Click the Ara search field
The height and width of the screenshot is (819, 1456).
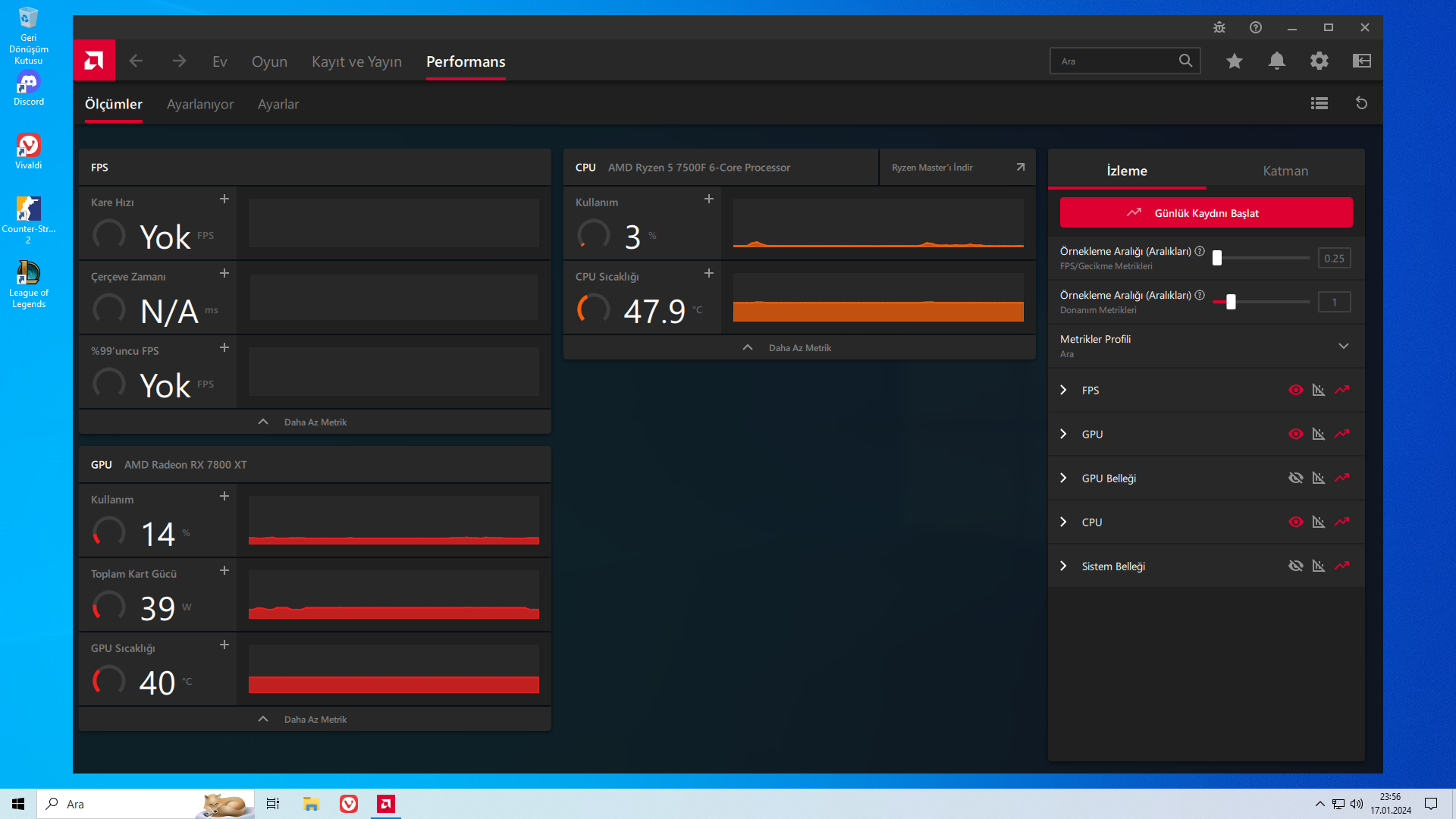click(x=1115, y=61)
